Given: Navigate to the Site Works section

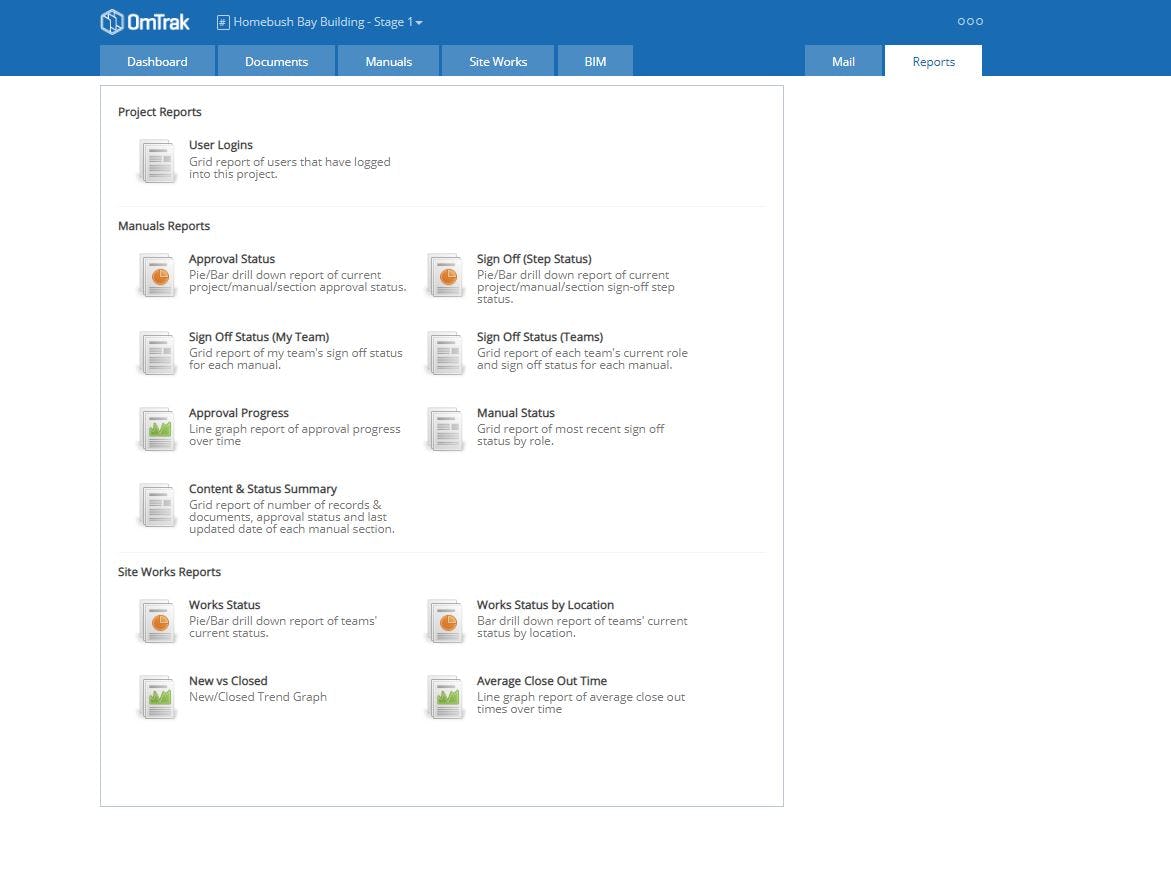Looking at the screenshot, I should [x=497, y=61].
